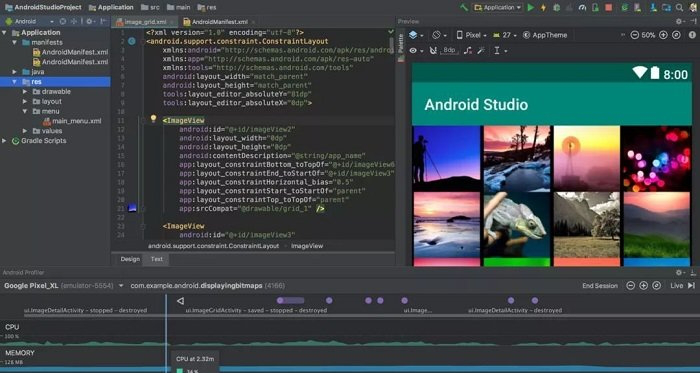The width and height of the screenshot is (700, 387).
Task: Set default margins 8dp button
Action: coord(449,50)
